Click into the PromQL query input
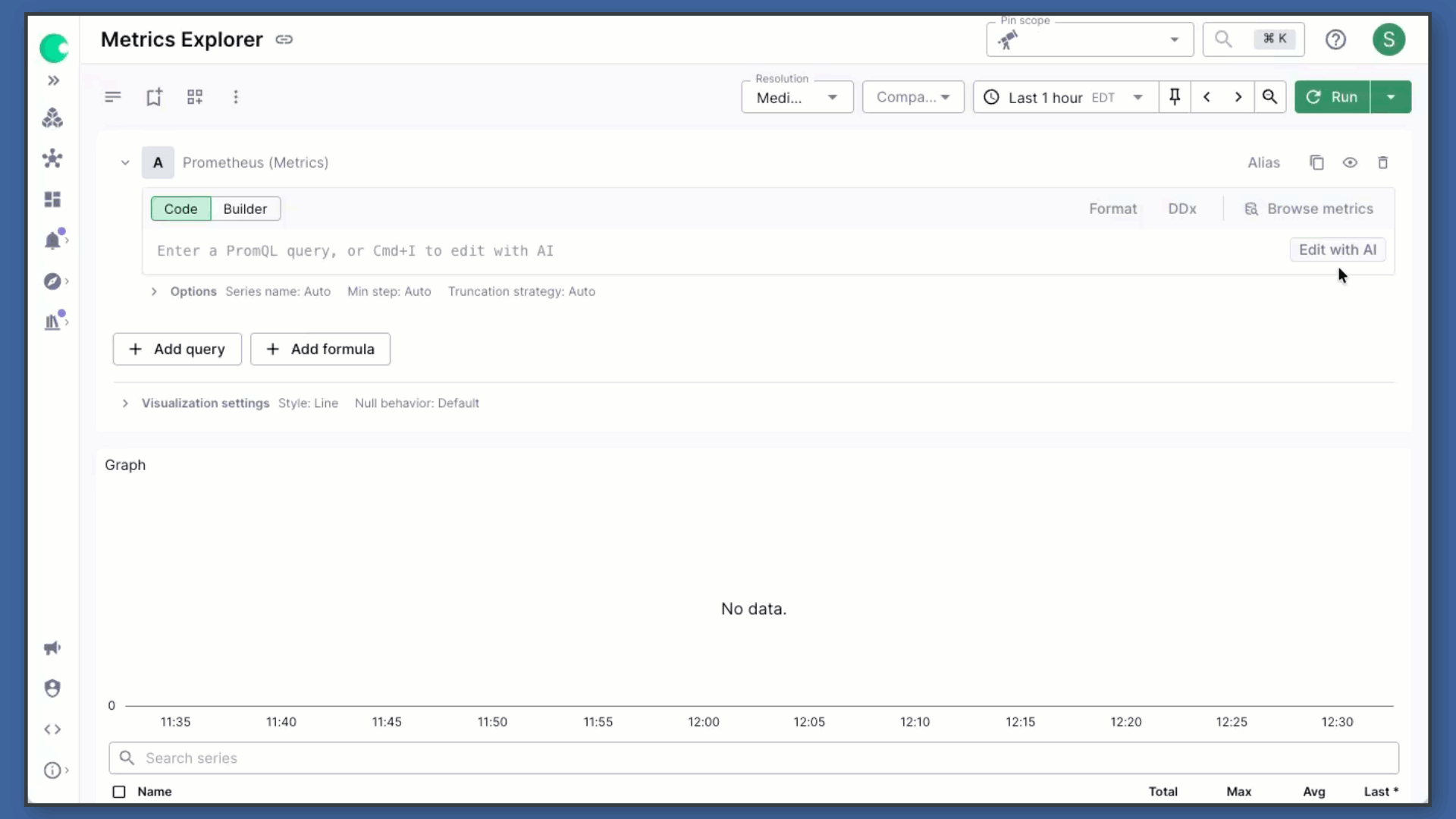 click(713, 251)
